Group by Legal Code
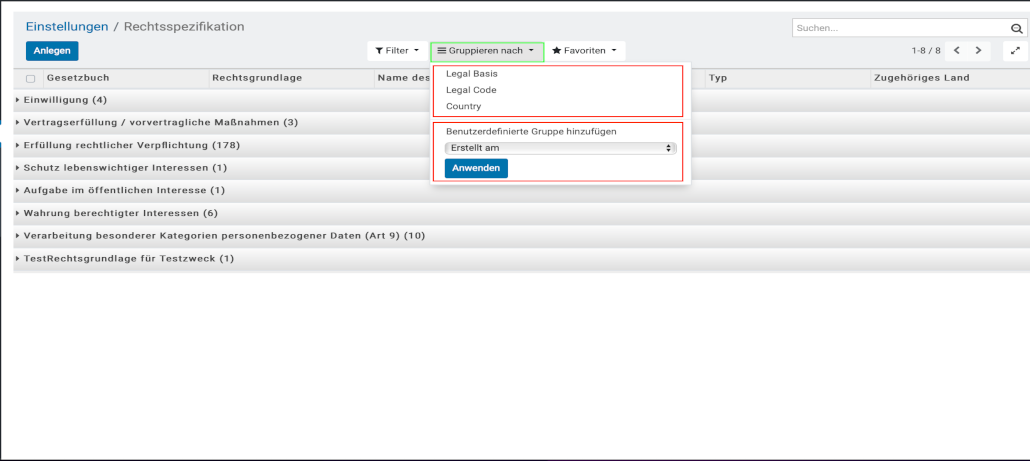1030x461 pixels. (471, 90)
